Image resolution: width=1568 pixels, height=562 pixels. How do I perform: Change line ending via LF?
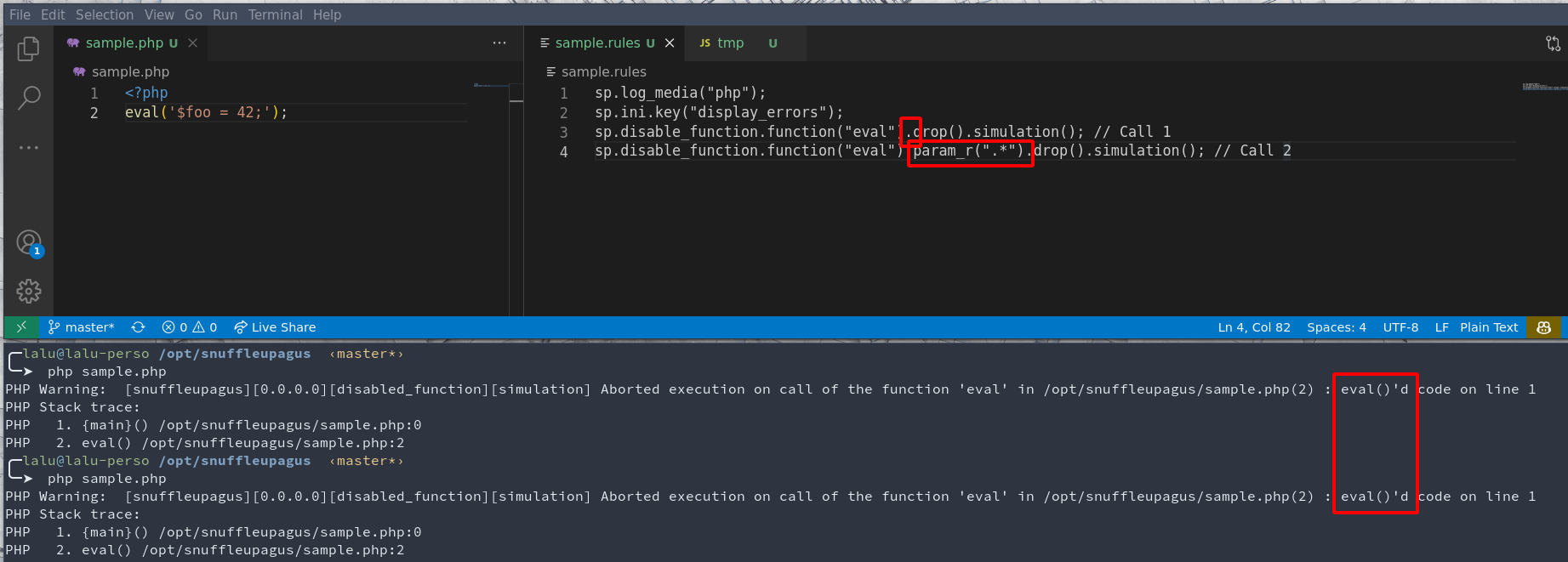click(1441, 327)
